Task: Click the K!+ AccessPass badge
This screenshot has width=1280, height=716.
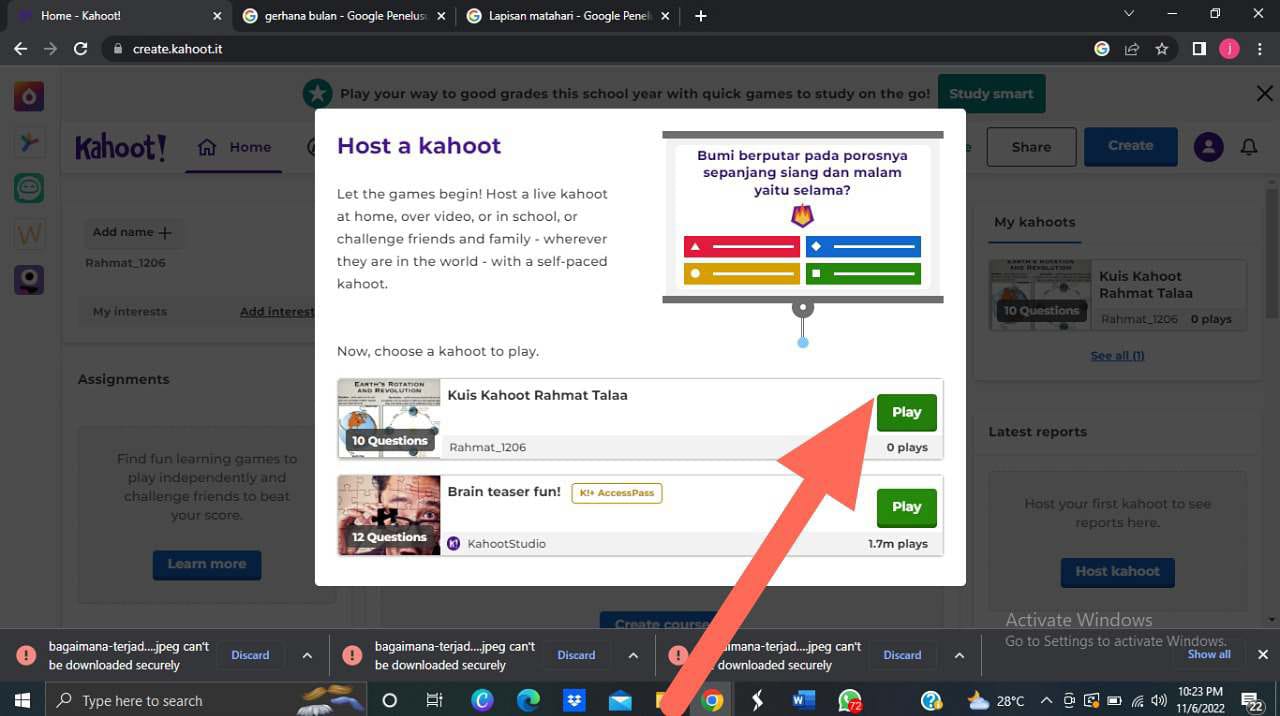Action: pyautogui.click(x=617, y=493)
